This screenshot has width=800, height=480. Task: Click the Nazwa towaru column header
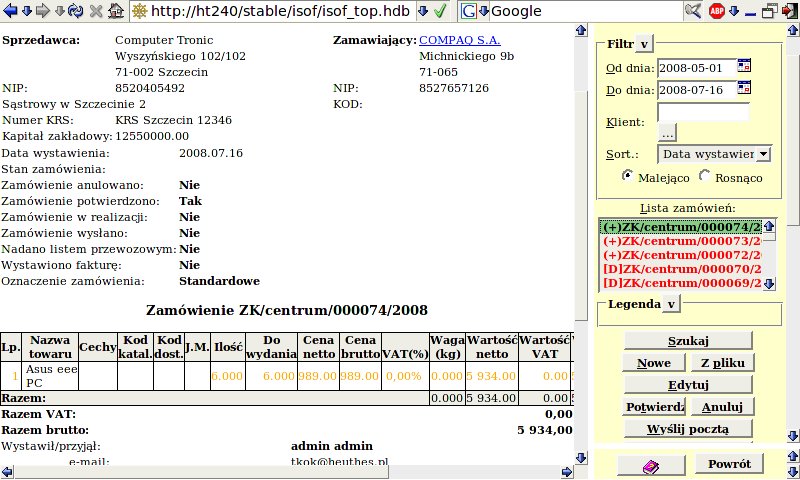click(x=50, y=347)
